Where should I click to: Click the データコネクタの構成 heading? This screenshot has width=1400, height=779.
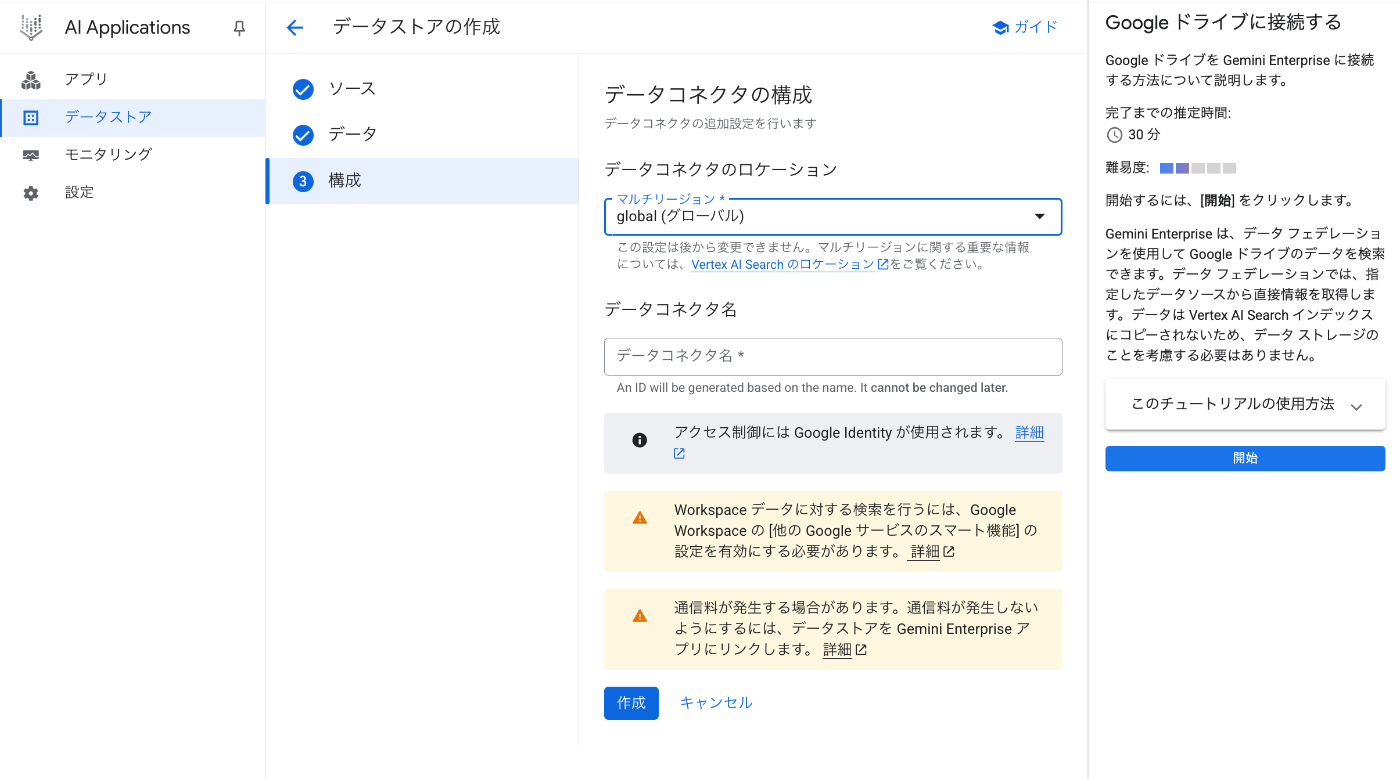(x=708, y=95)
